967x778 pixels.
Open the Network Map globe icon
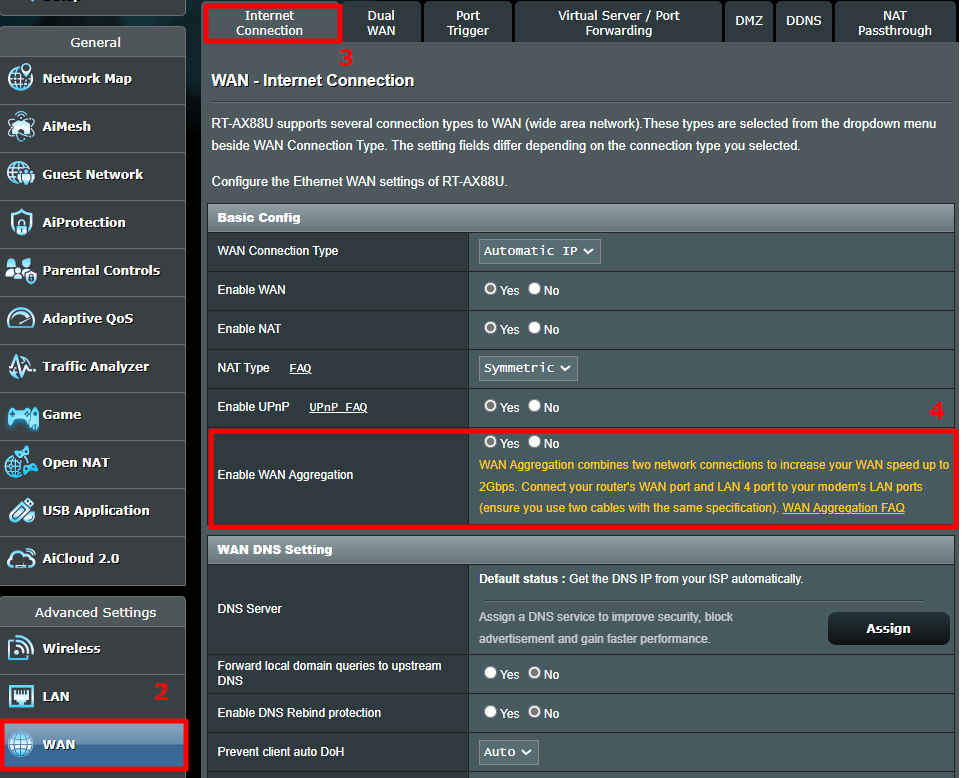click(x=20, y=78)
